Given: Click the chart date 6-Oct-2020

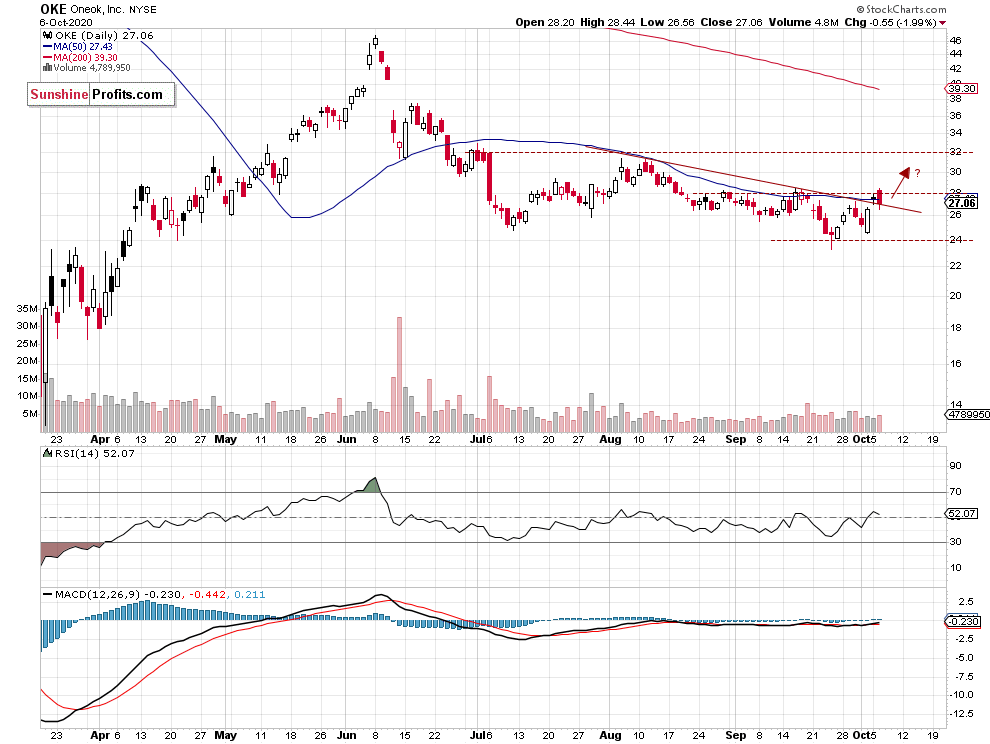Looking at the screenshot, I should 66,23.
